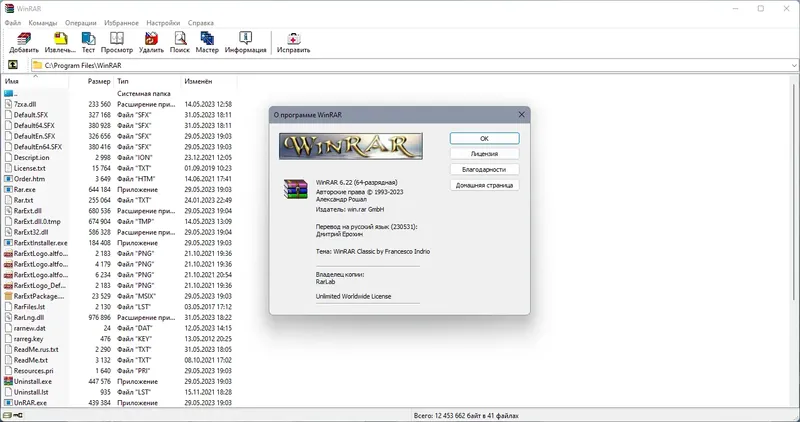Select DefaultEn.SFX file name

tap(34, 136)
